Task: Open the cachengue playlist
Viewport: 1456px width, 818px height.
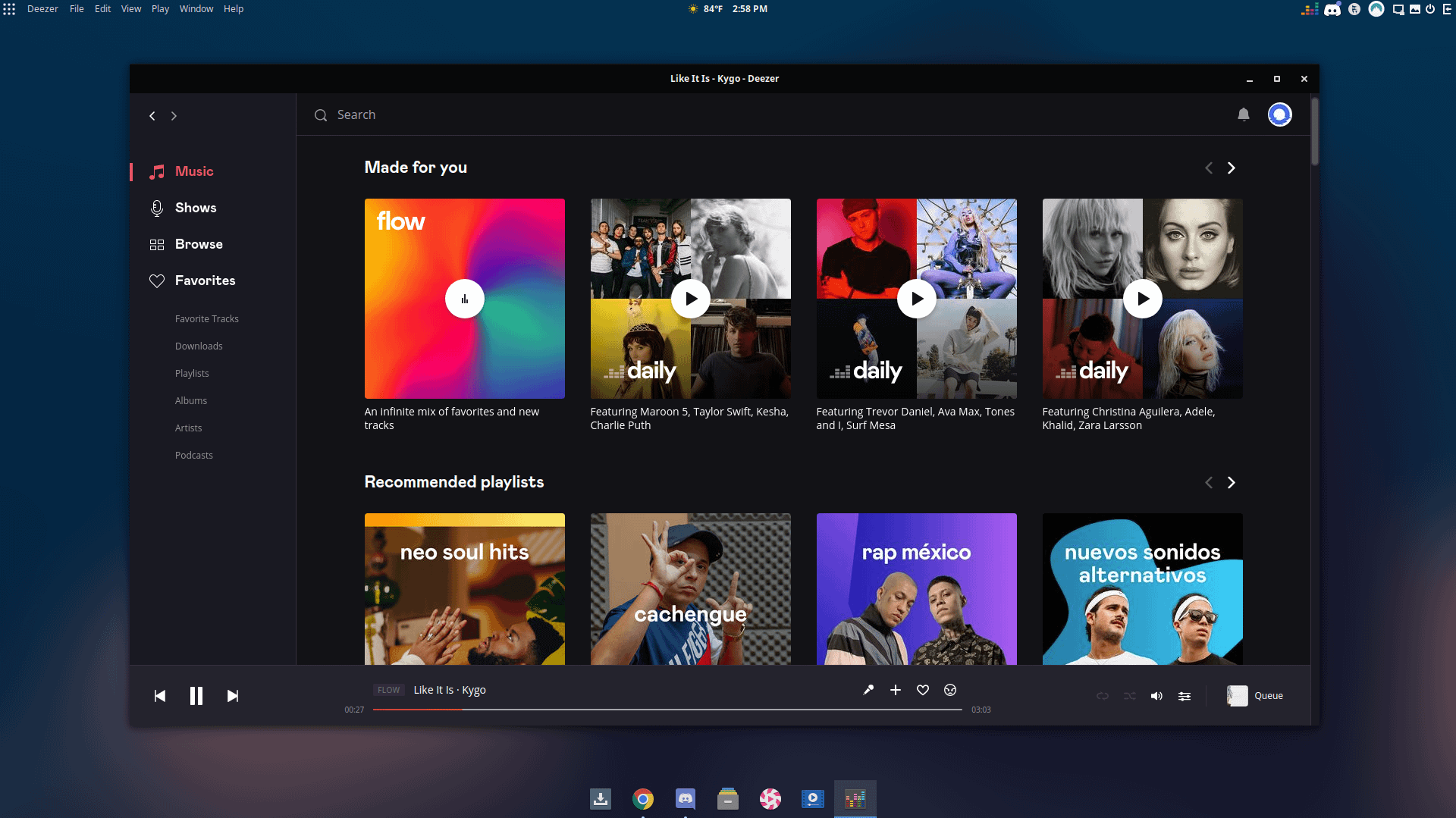Action: (691, 589)
